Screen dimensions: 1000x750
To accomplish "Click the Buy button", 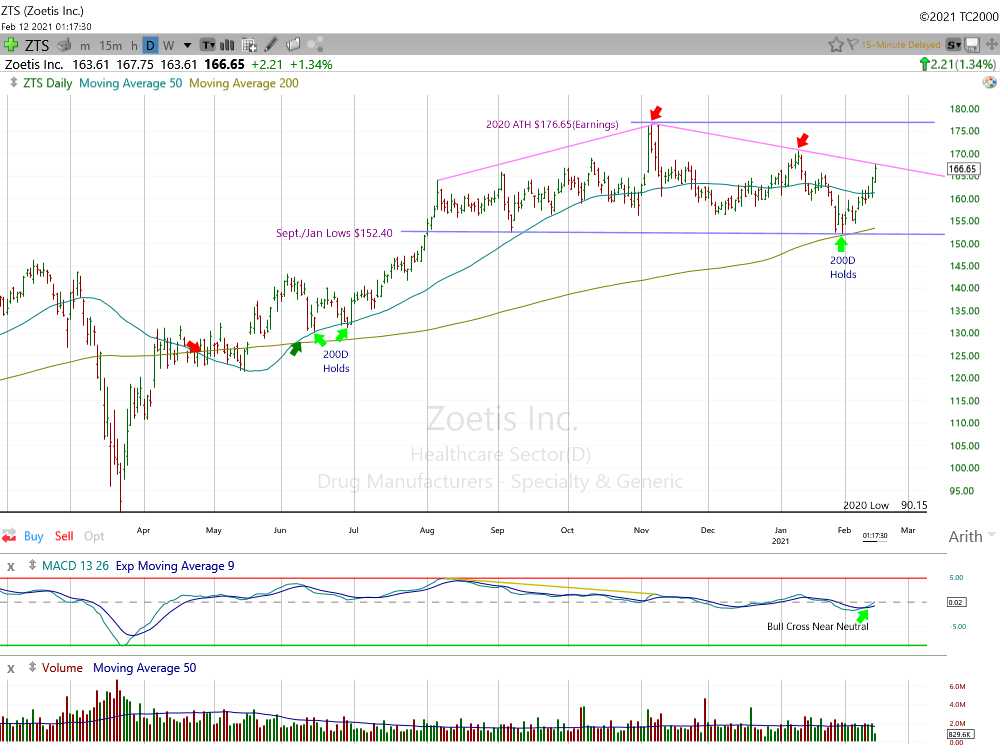I will tap(34, 536).
